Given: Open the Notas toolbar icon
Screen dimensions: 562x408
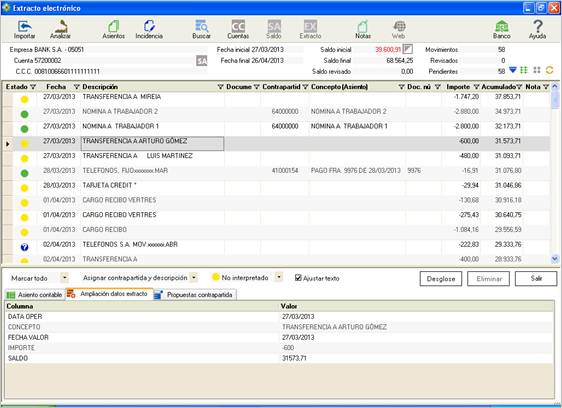Looking at the screenshot, I should click(363, 29).
